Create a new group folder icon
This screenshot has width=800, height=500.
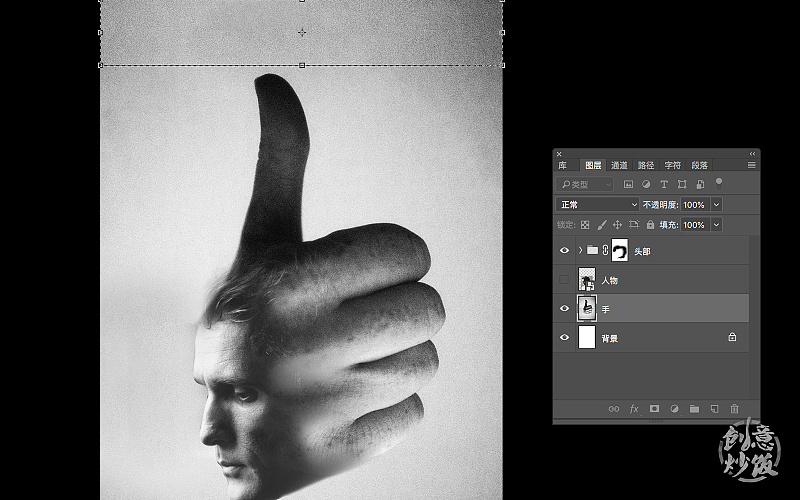[x=694, y=409]
